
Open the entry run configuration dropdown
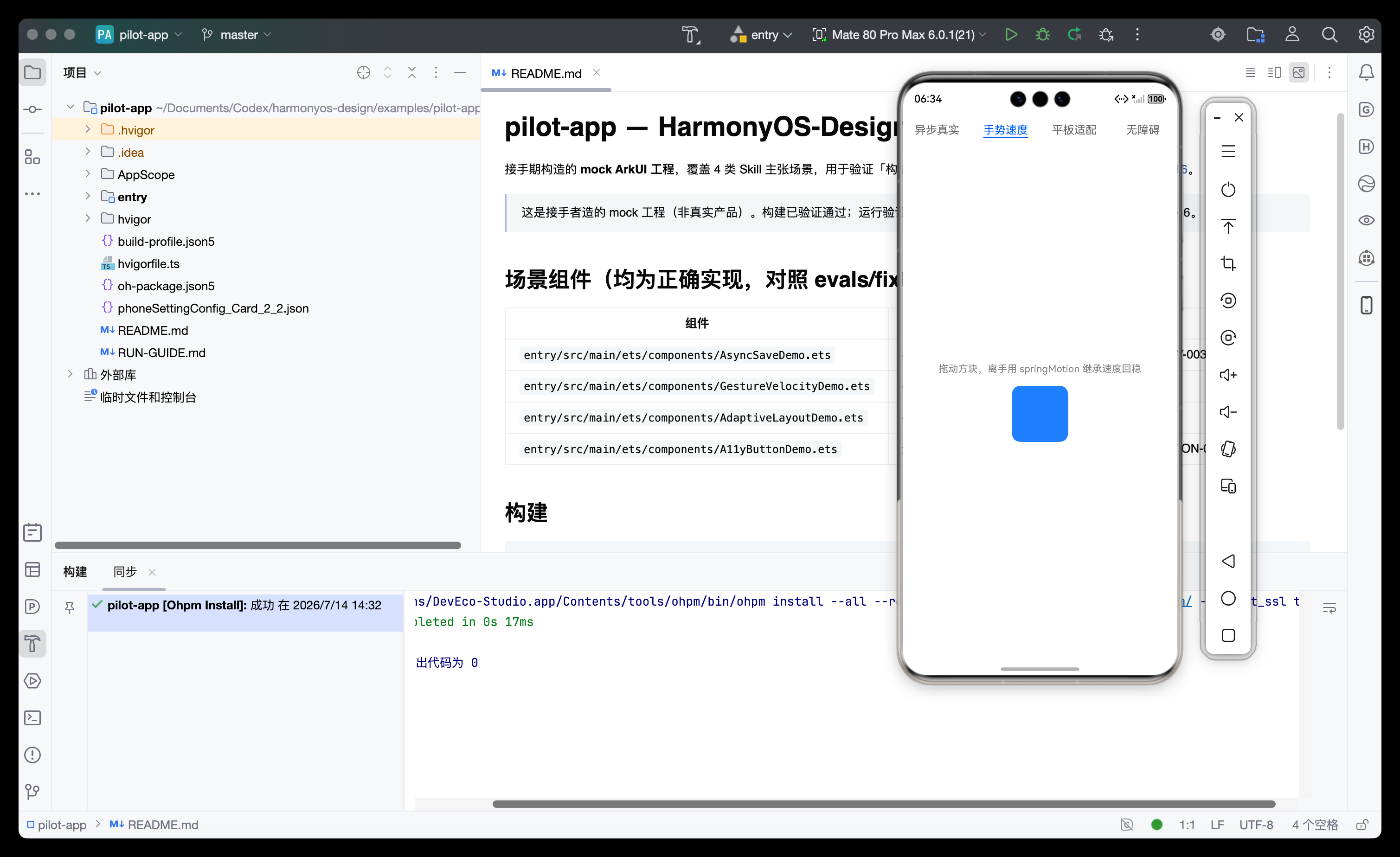coord(761,35)
